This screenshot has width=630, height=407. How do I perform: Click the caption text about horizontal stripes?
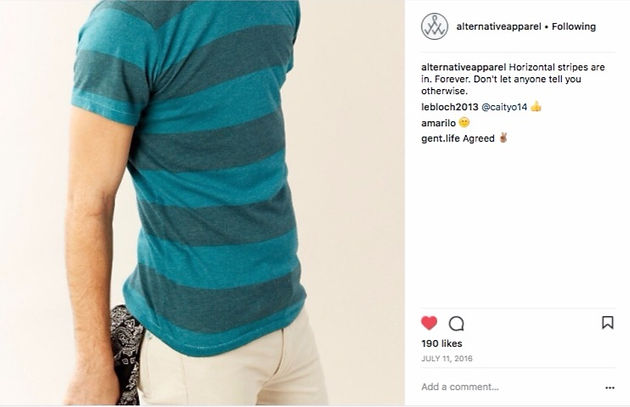click(x=513, y=79)
